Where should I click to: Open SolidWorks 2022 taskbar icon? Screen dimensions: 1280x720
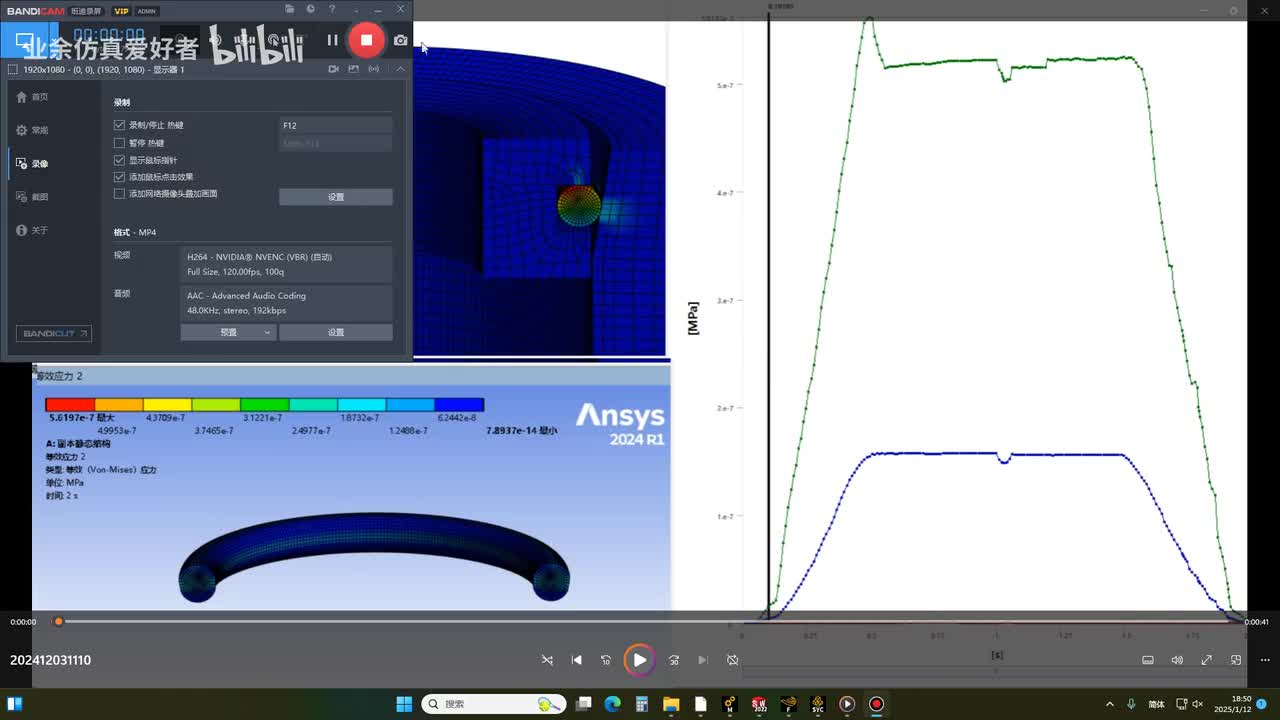click(759, 704)
